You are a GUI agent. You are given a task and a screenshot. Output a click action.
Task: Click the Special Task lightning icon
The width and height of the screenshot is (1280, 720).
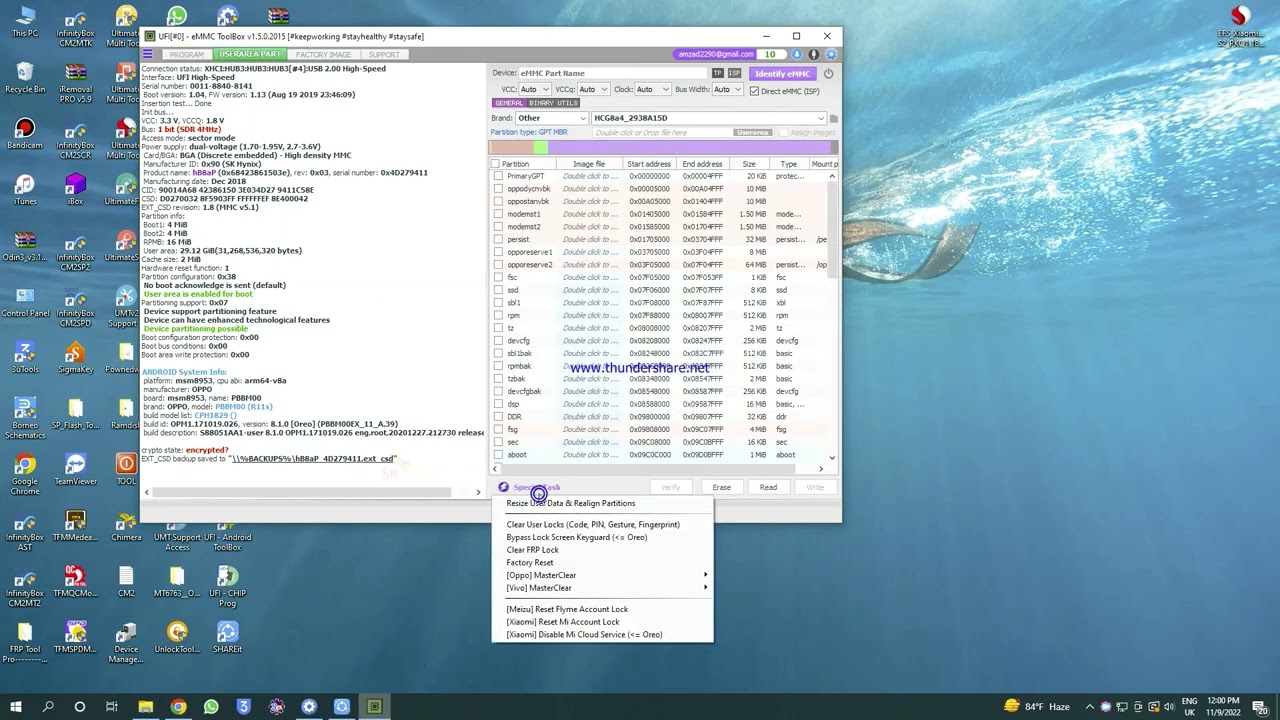503,487
